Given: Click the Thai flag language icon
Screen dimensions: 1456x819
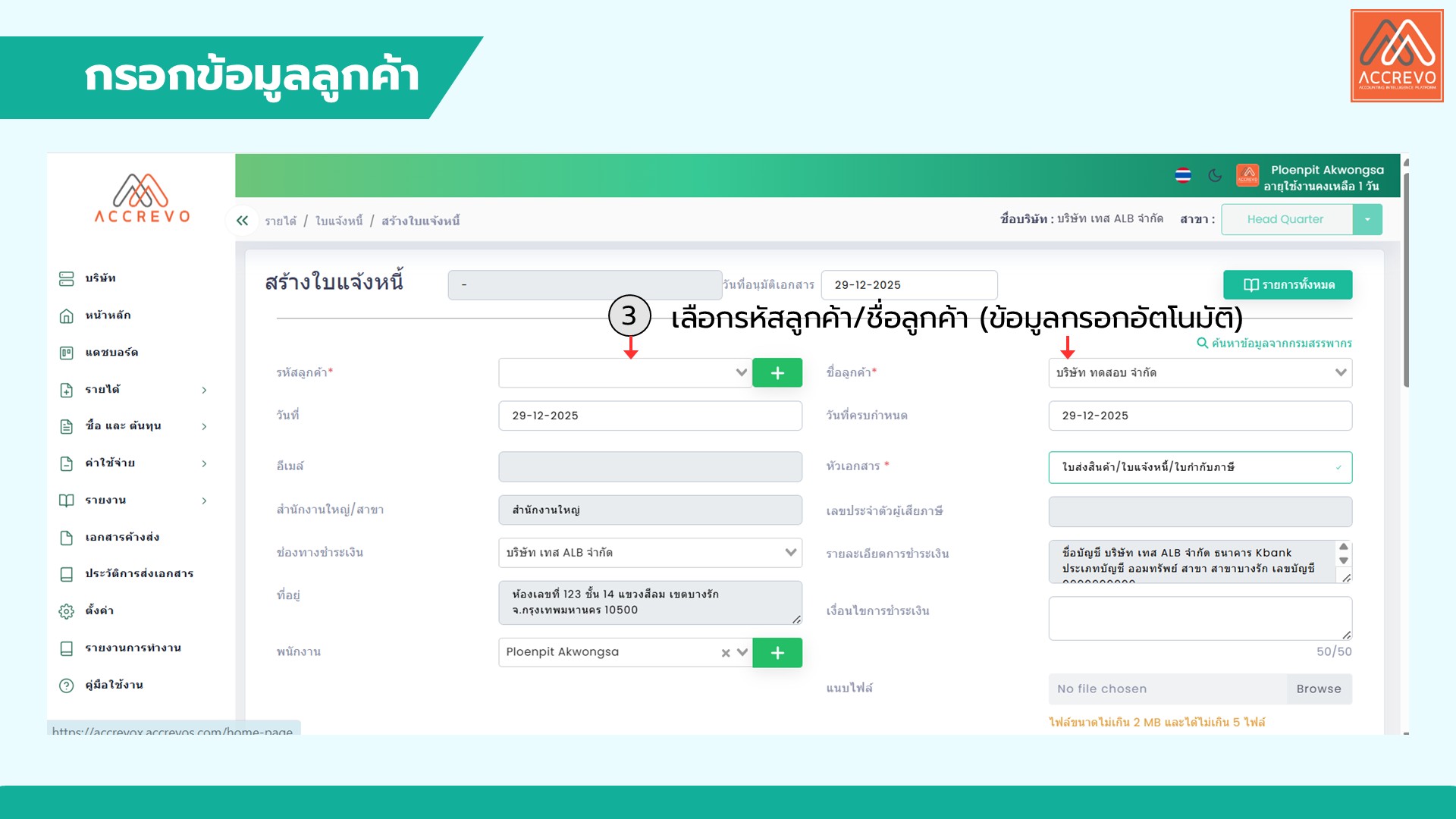Looking at the screenshot, I should [x=1182, y=175].
